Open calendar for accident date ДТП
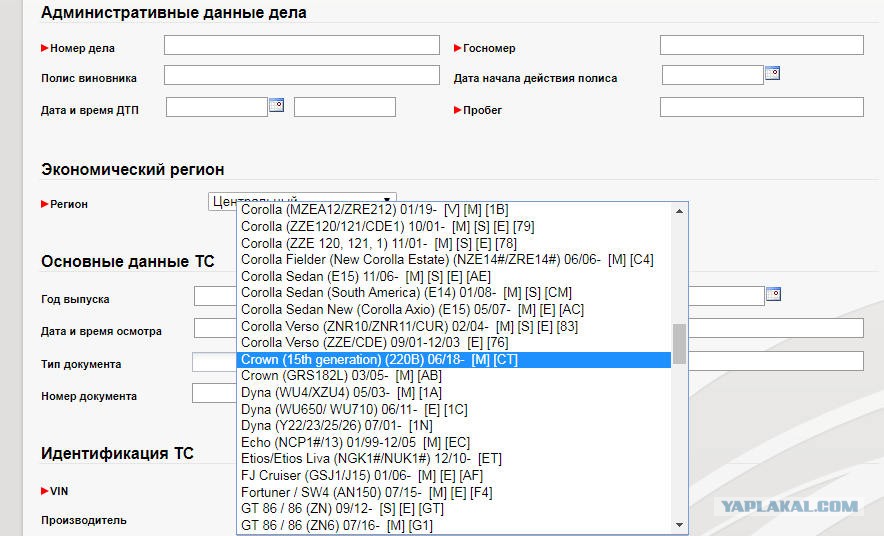884x536 pixels. [276, 105]
